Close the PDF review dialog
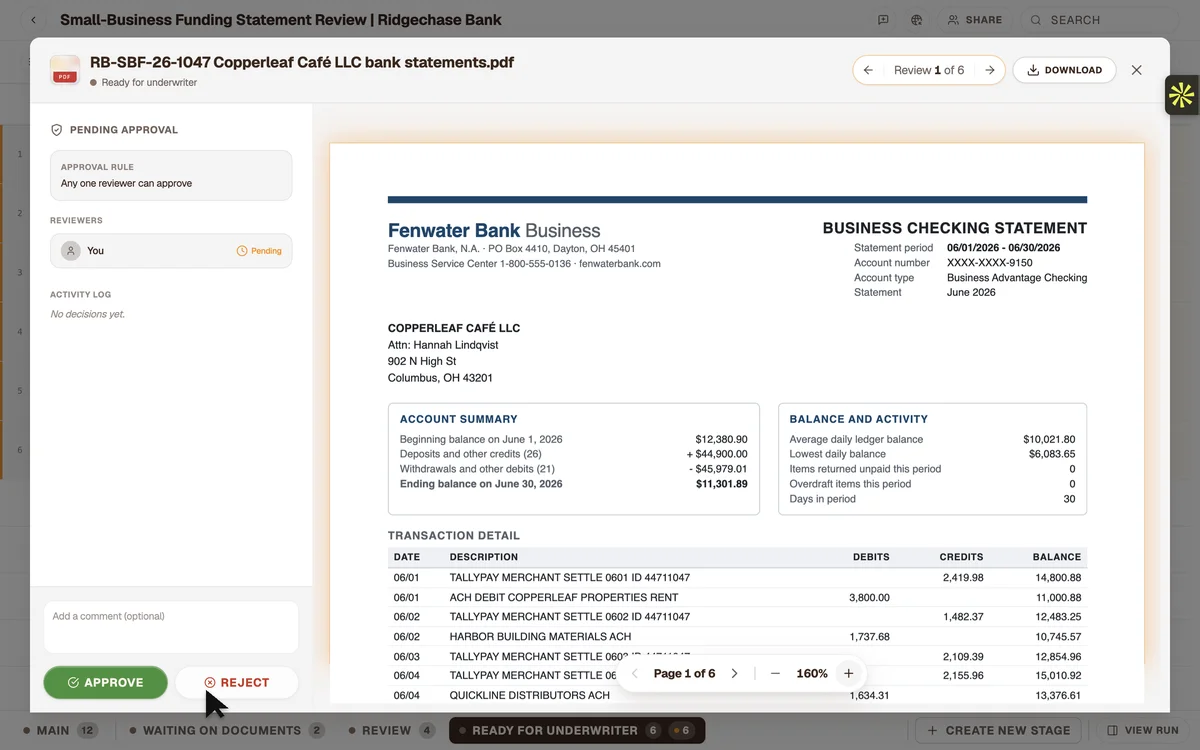Screen dimensions: 1200x750 point(1136,70)
